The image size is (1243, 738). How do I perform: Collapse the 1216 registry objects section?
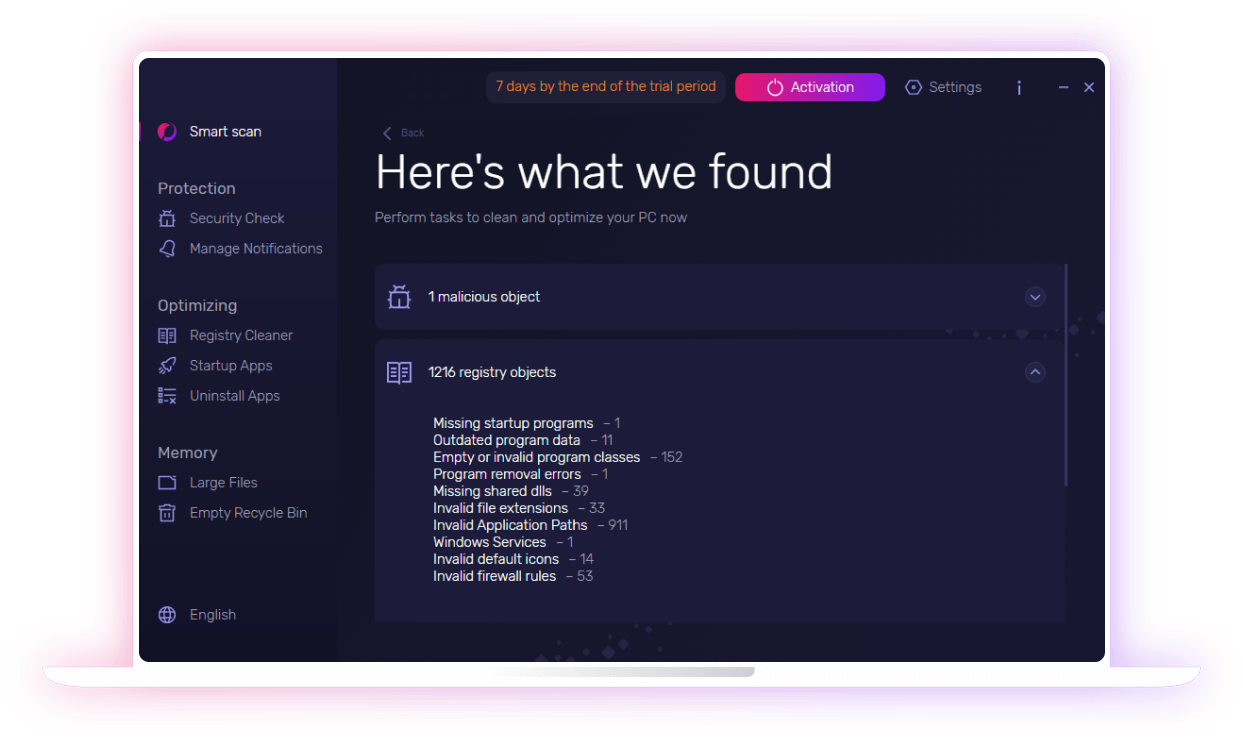click(x=1035, y=372)
